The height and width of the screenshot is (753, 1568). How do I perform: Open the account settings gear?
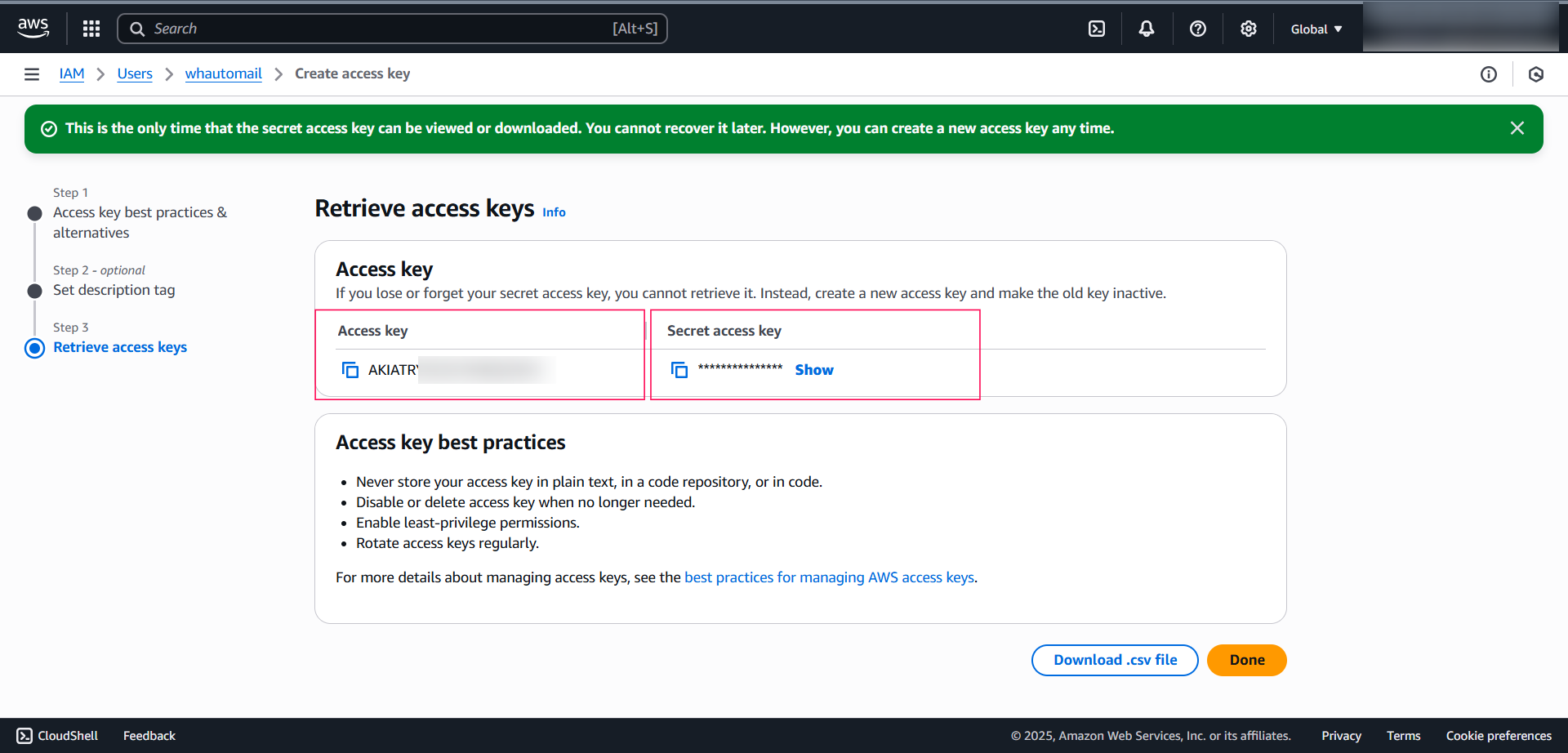click(1248, 28)
